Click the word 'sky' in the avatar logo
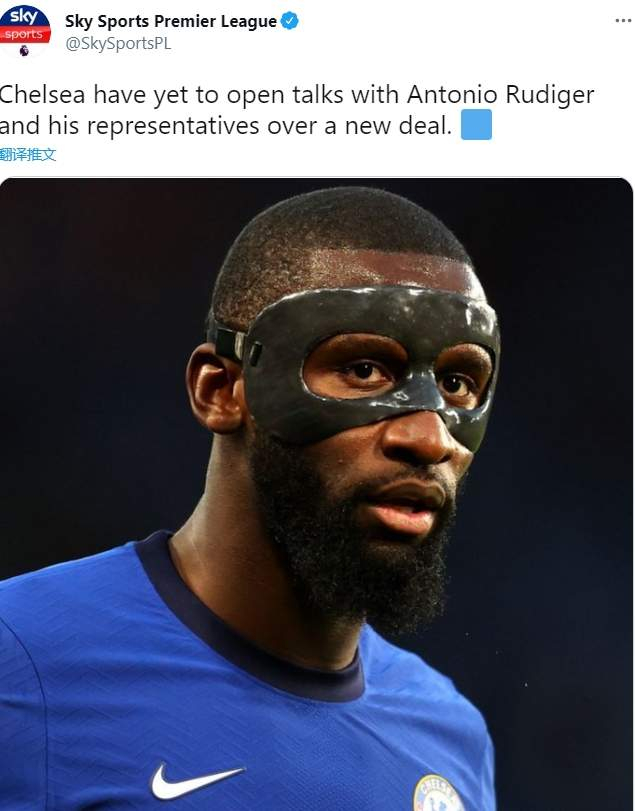 point(23,17)
